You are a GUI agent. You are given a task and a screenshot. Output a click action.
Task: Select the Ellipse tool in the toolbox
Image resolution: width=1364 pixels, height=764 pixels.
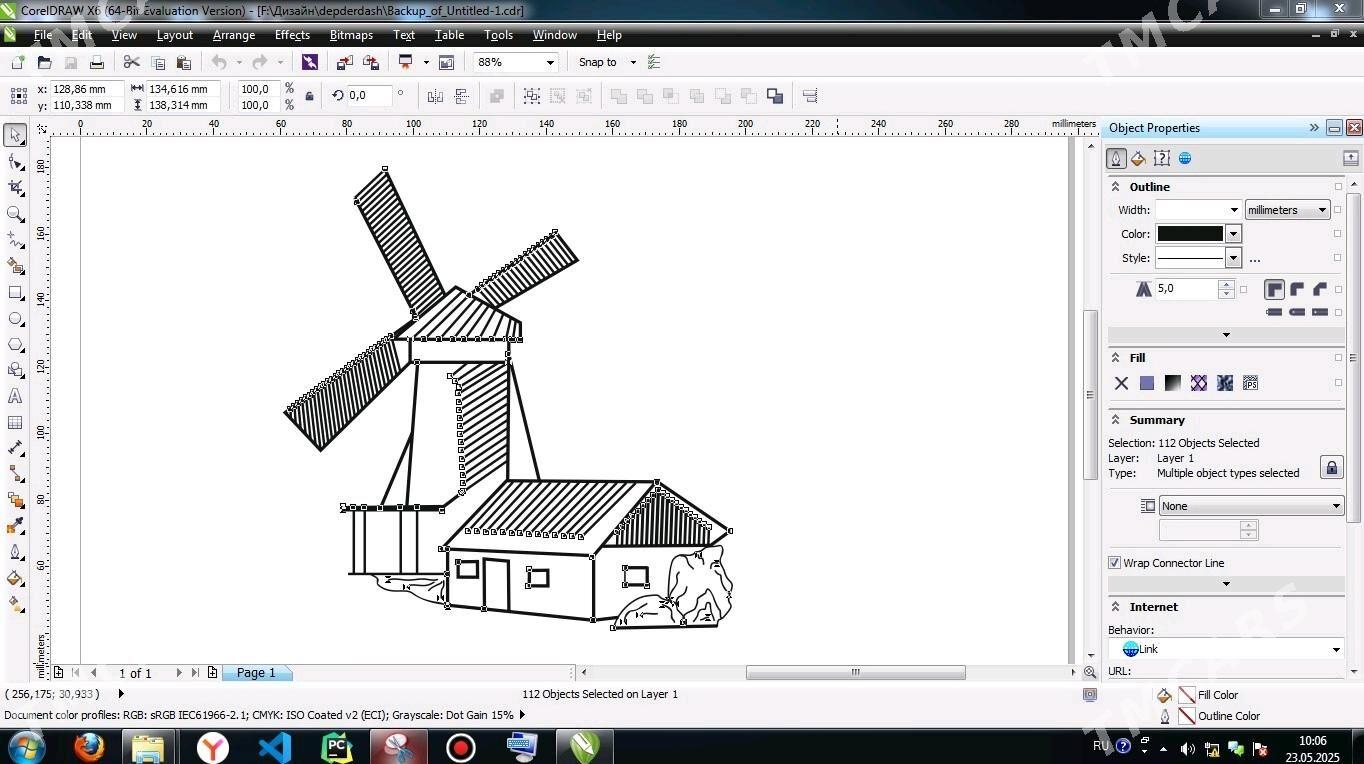click(15, 319)
